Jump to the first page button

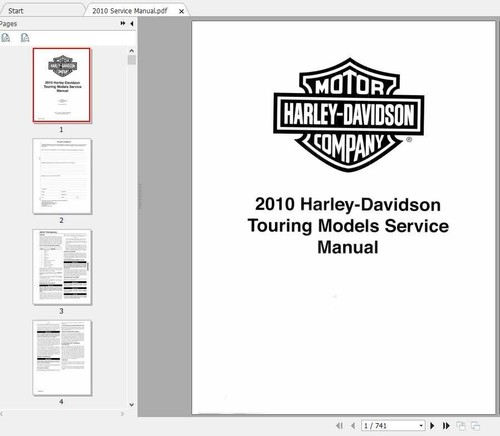[339, 426]
